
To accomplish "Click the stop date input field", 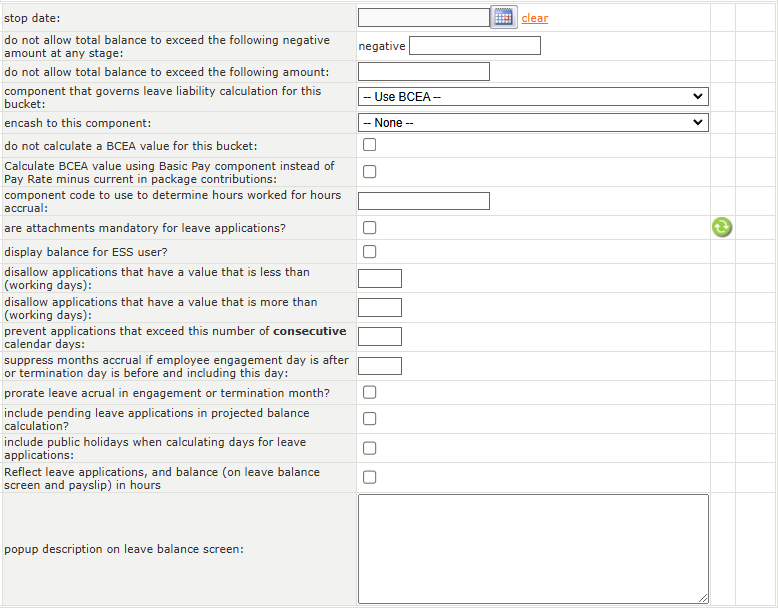I will (423, 17).
